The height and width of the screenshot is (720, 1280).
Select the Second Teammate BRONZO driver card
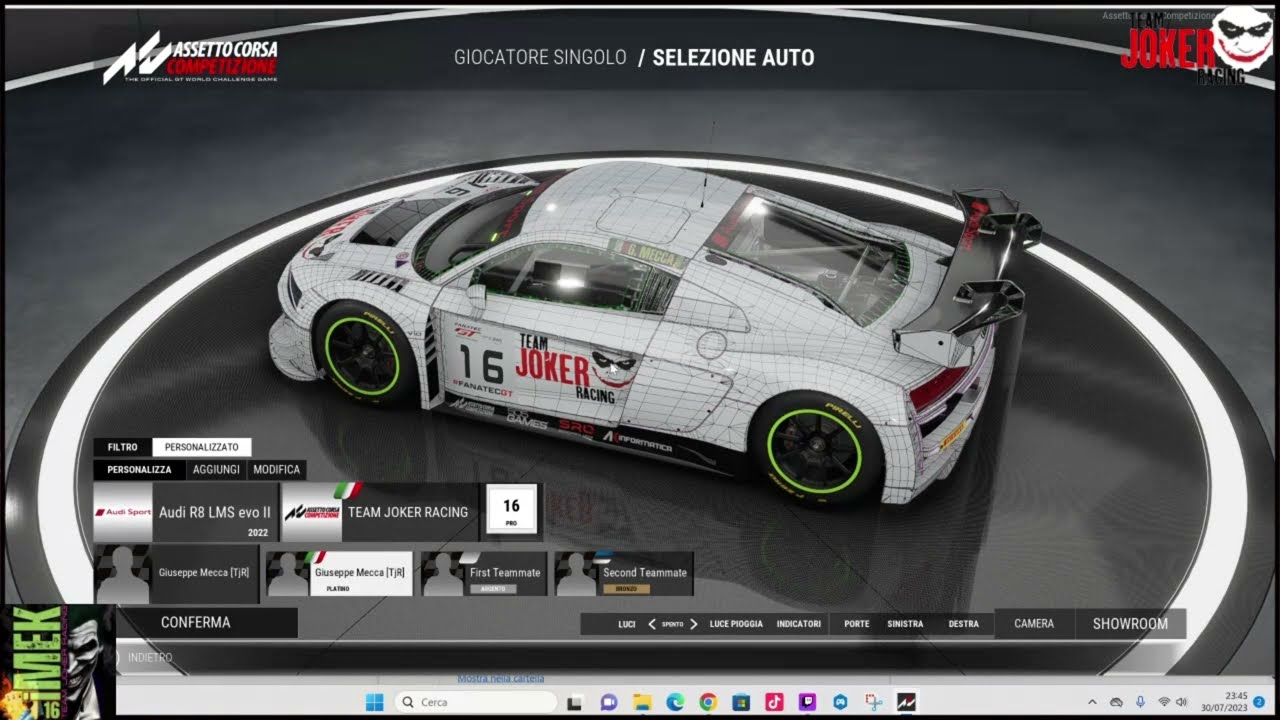[x=624, y=573]
